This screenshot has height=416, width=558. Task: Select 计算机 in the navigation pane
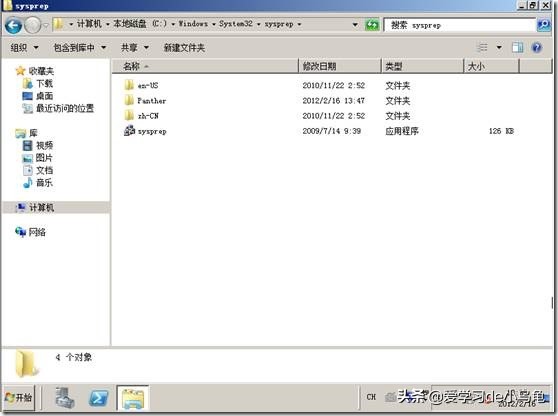(56, 207)
